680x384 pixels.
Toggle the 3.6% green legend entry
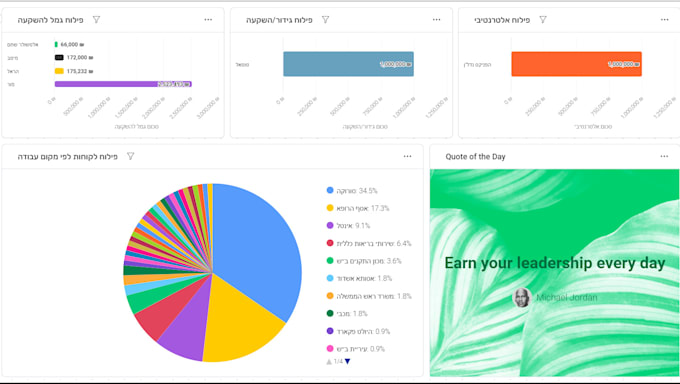pyautogui.click(x=364, y=261)
